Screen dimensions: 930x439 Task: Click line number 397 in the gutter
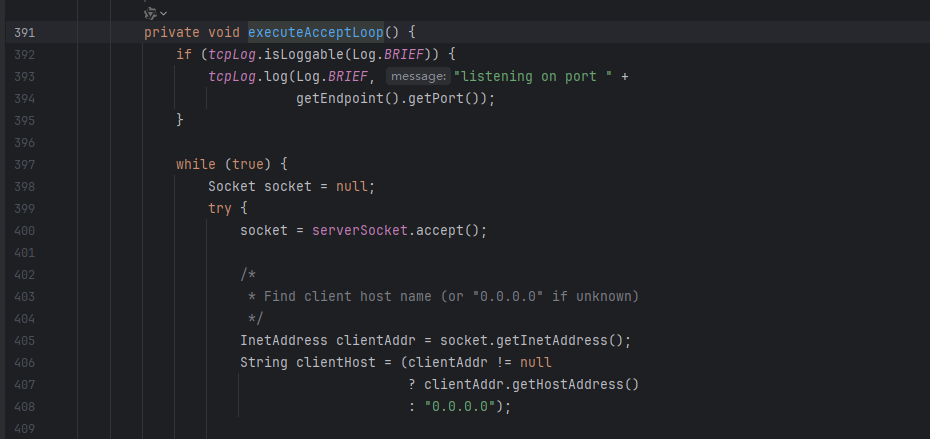coord(25,164)
